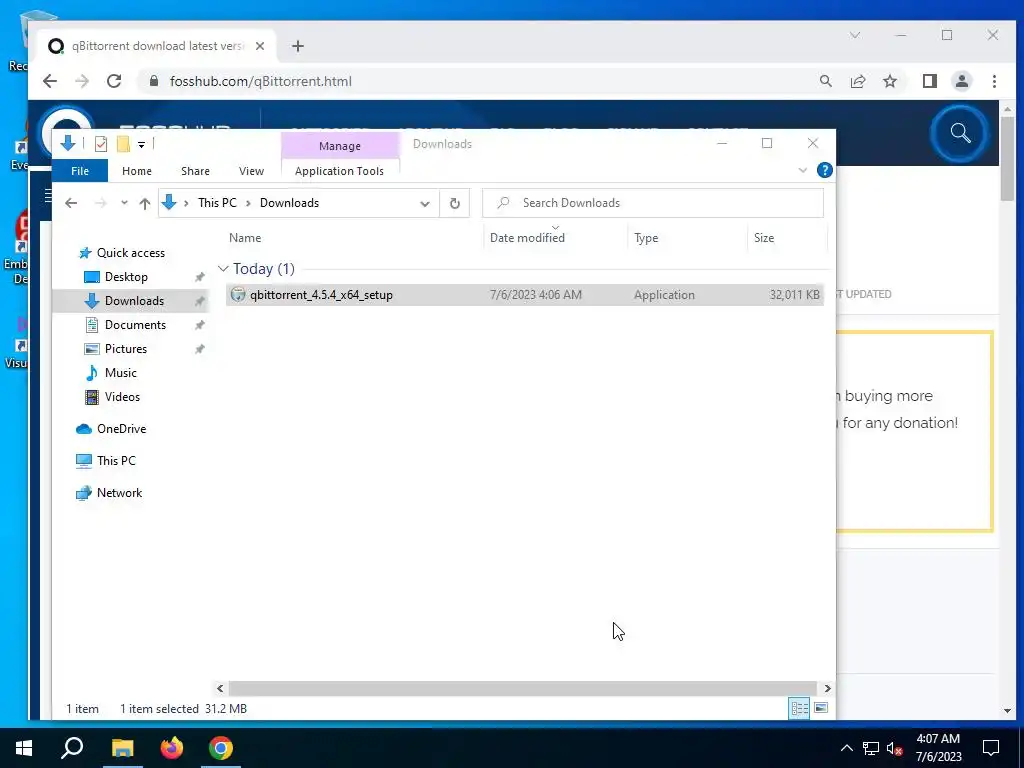Open Chrome side panel icon
This screenshot has height=768, width=1024.
coord(930,81)
